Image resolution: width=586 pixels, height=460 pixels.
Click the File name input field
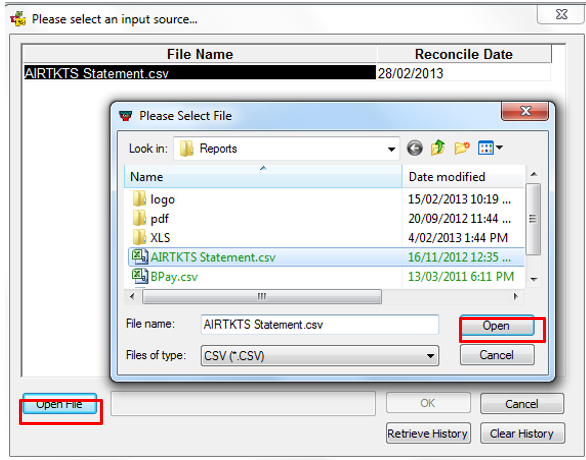(x=320, y=324)
